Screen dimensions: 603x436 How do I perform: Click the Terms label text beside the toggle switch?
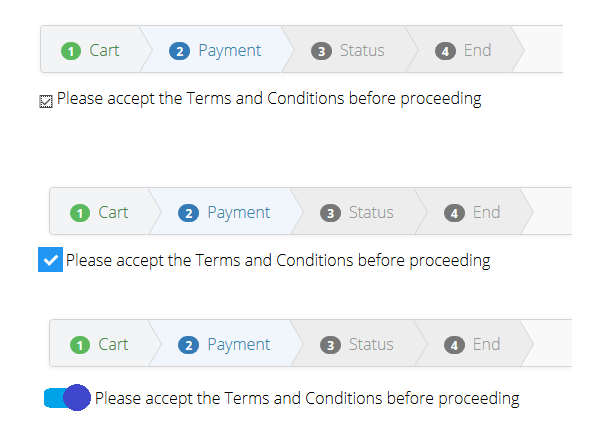(x=307, y=399)
